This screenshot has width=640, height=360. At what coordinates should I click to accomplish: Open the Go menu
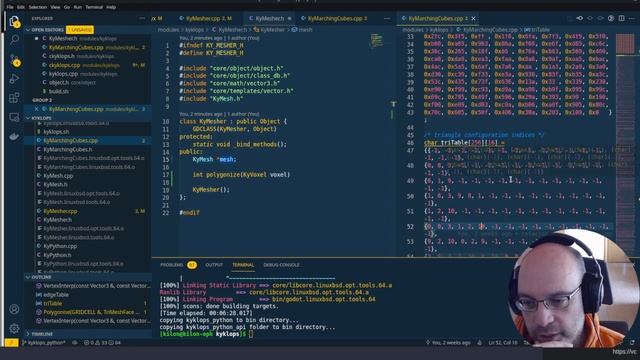pos(67,7)
